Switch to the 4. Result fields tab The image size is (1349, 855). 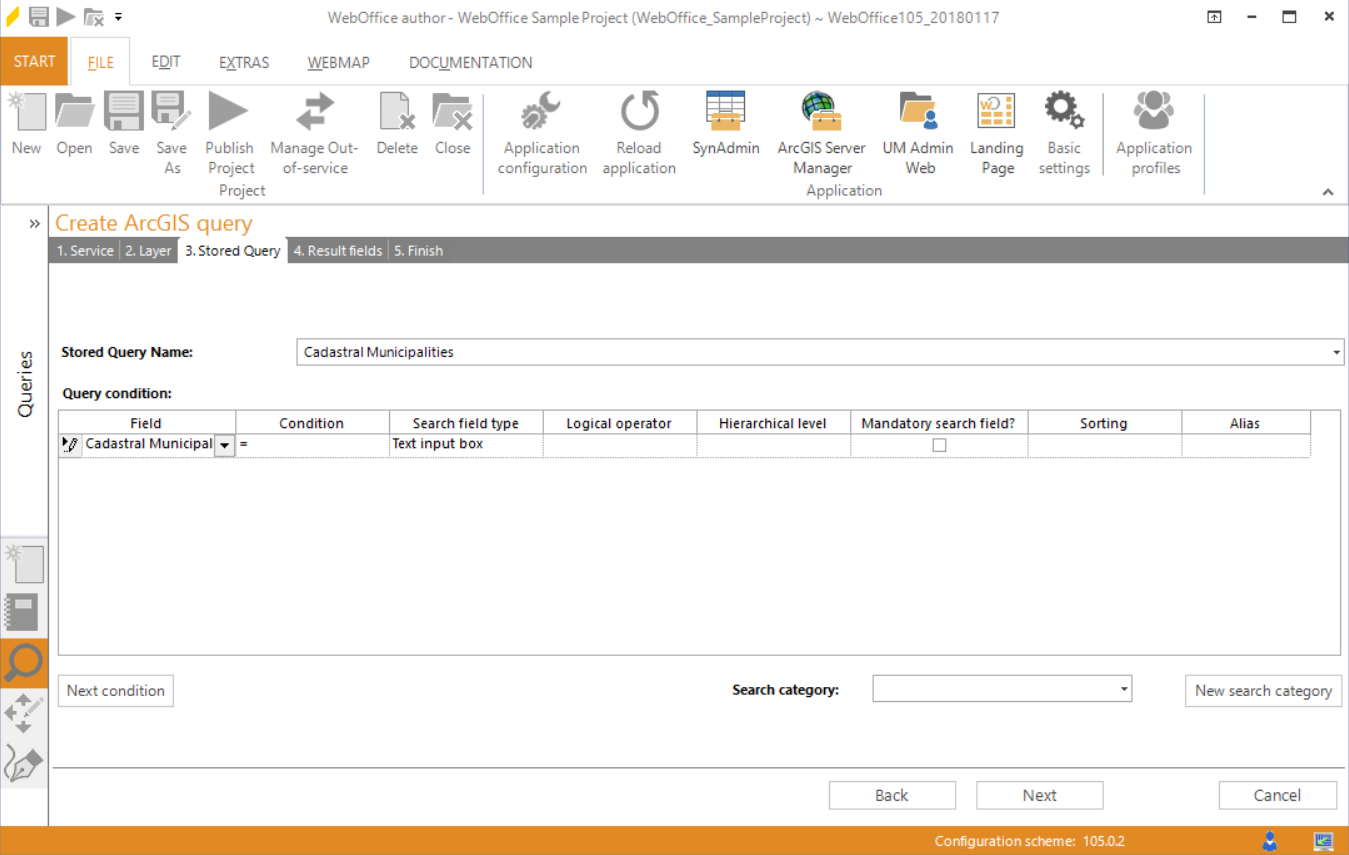tap(337, 250)
